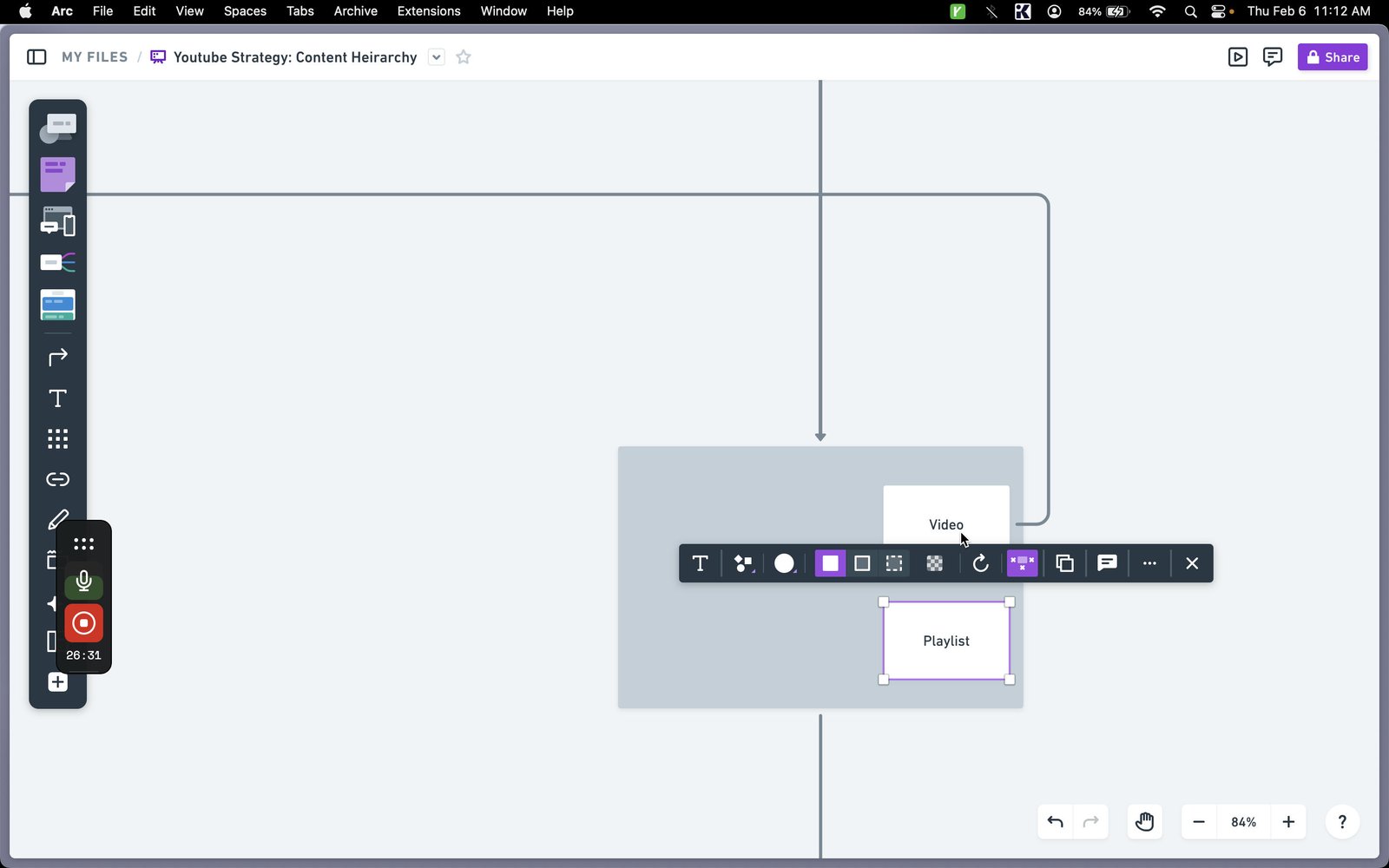Toggle dashed border style for shape

894,563
